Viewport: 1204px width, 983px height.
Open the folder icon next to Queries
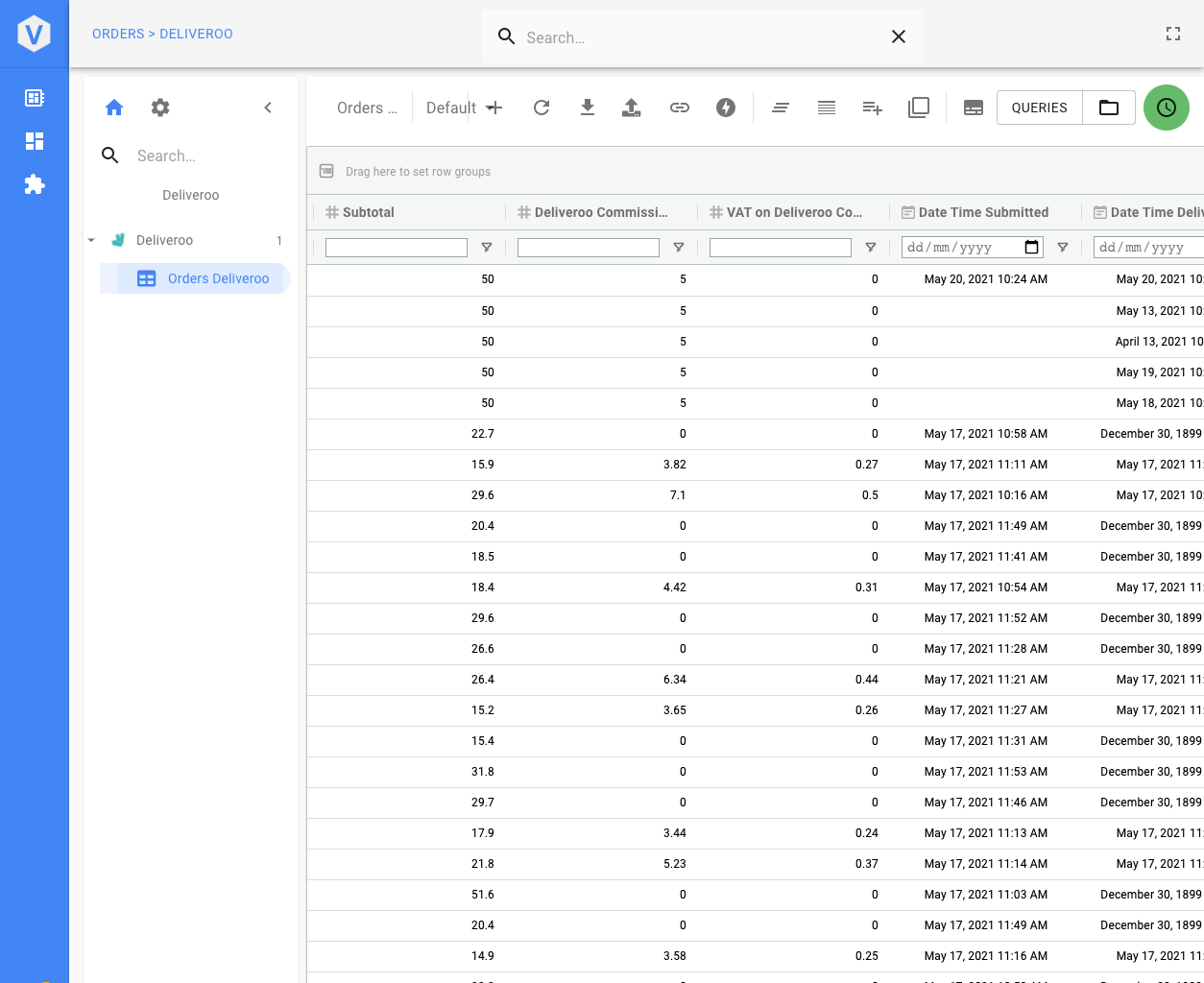pyautogui.click(x=1109, y=108)
